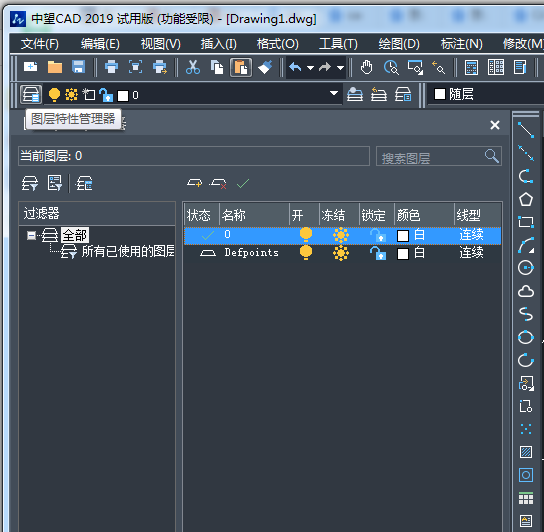544x532 pixels.
Task: Click the Delete Layer icon
Action: click(218, 183)
